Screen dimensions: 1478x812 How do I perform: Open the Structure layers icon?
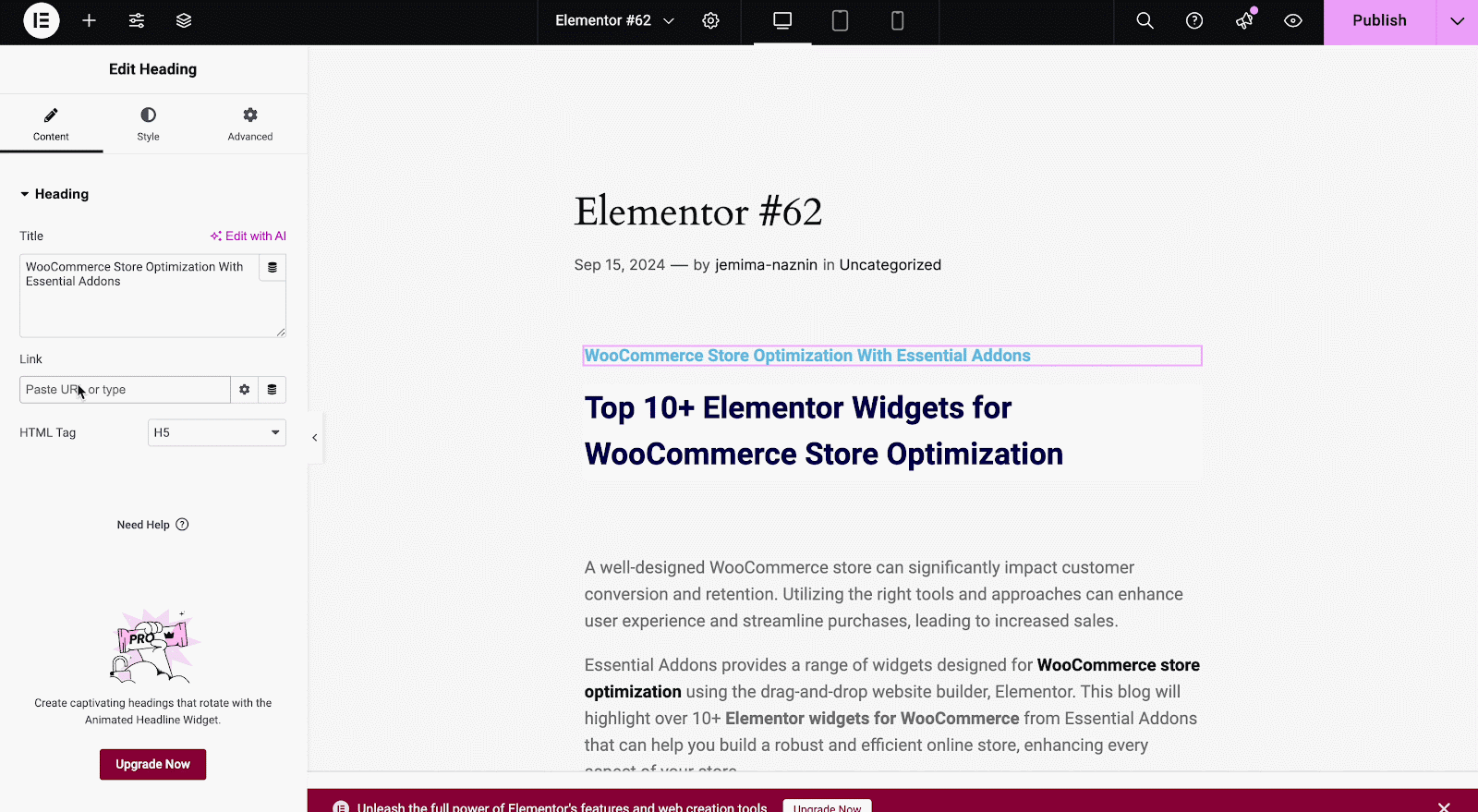pos(184,20)
